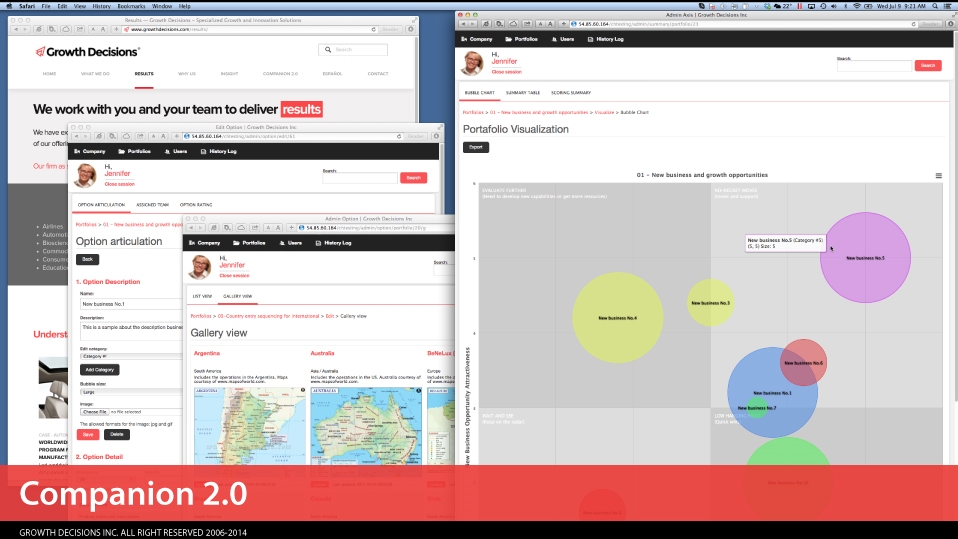
Task: Switch to Summary Table tab
Action: (x=523, y=93)
